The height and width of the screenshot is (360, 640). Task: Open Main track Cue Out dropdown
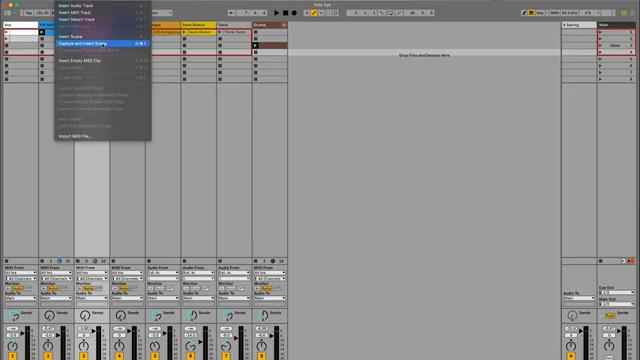616,293
